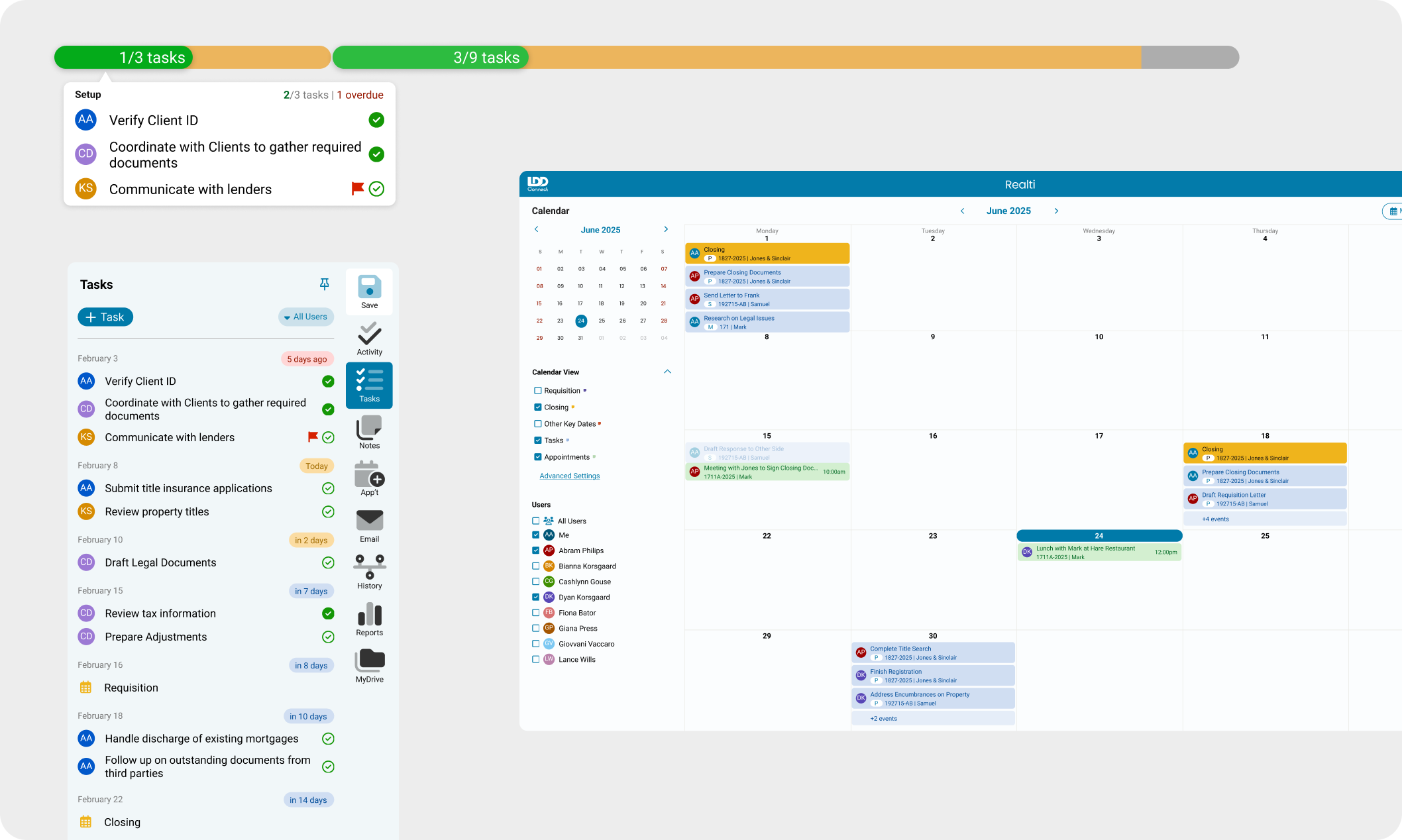This screenshot has height=840, width=1402.
Task: Click the Save disk icon
Action: (x=369, y=288)
